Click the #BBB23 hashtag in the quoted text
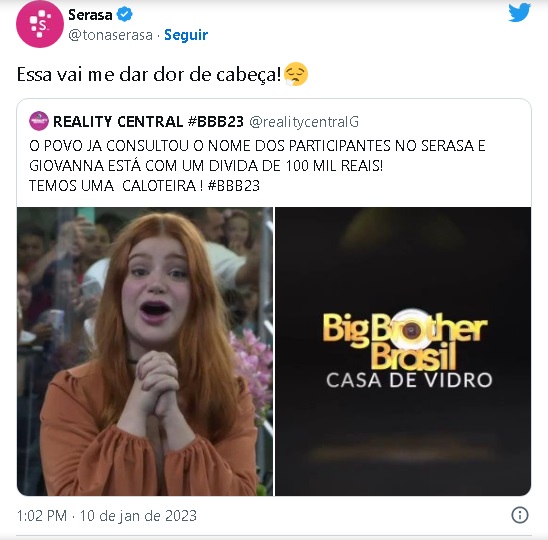 coord(234,186)
